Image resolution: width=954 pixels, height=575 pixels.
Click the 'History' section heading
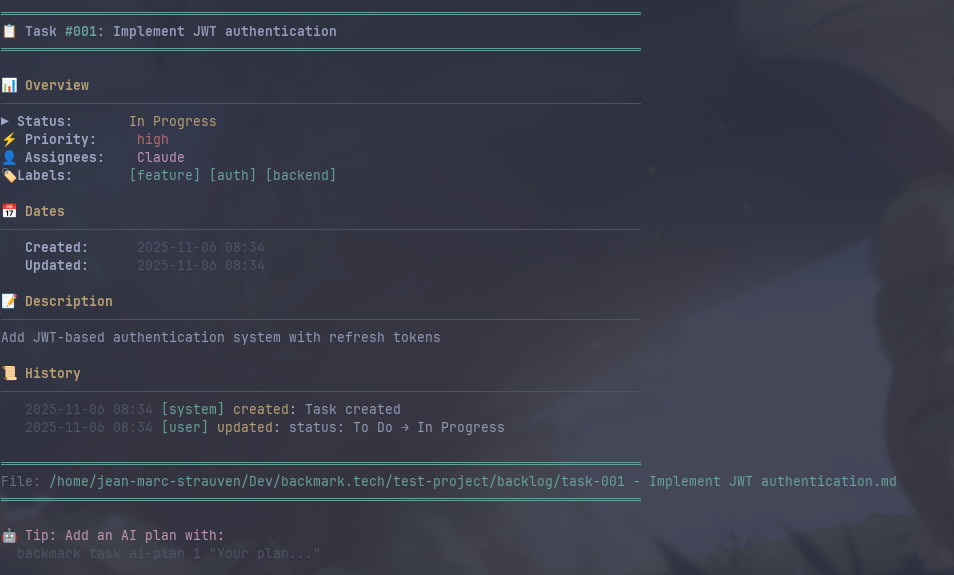(x=52, y=374)
